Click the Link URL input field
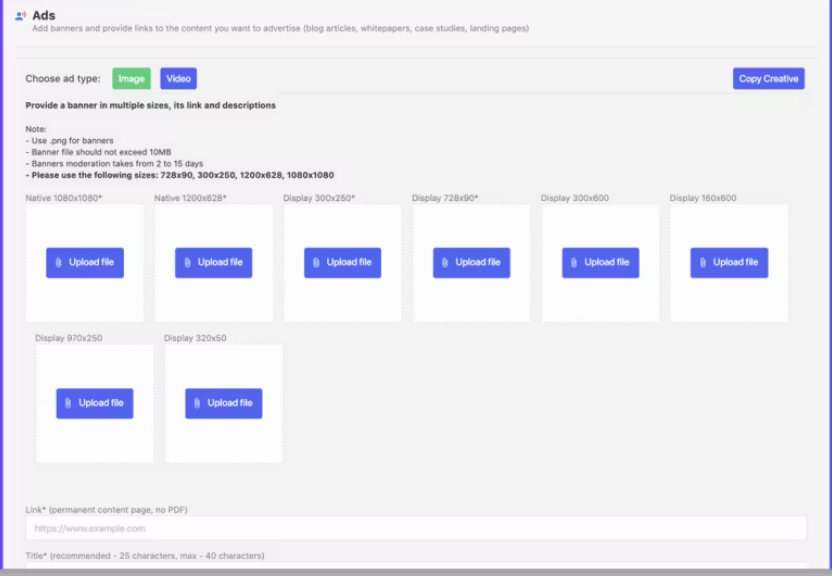832x576 pixels. [416, 528]
